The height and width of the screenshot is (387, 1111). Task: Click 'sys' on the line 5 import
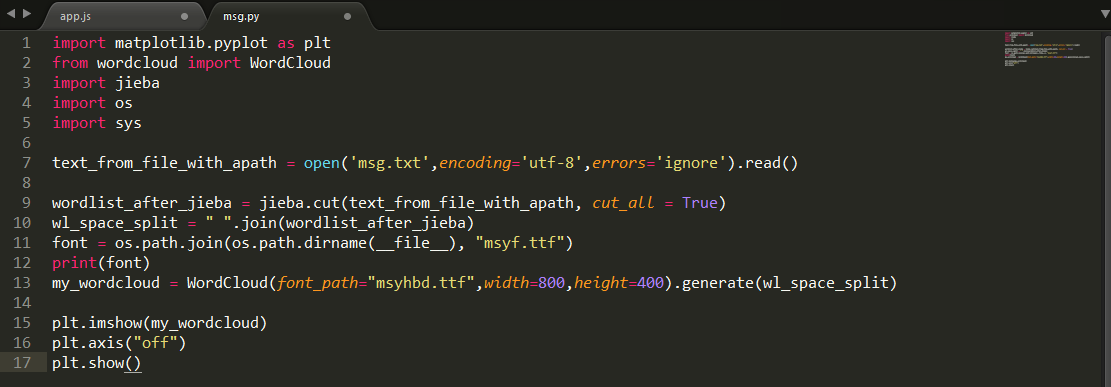[128, 123]
